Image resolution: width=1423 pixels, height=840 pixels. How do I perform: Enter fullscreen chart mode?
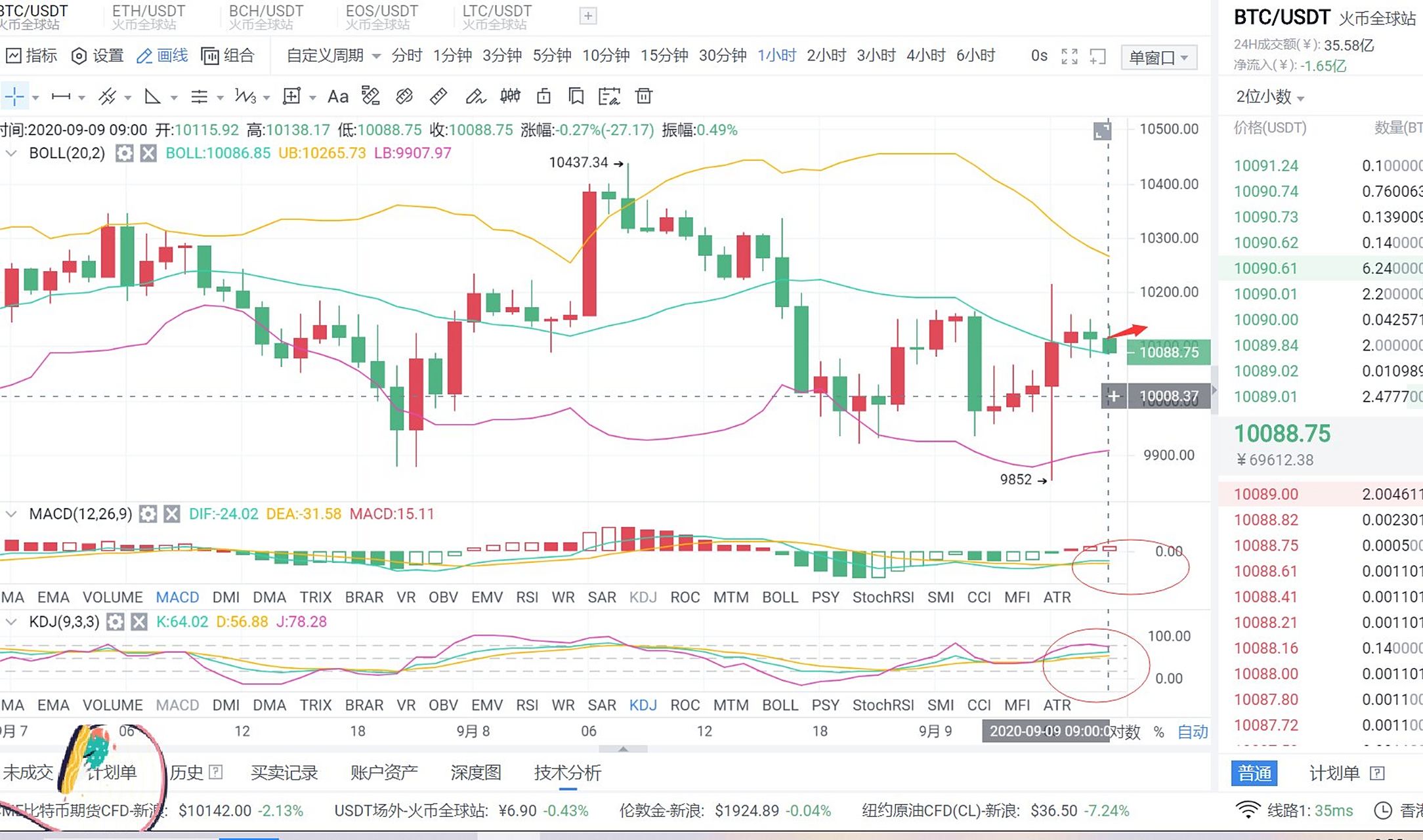[x=1070, y=57]
